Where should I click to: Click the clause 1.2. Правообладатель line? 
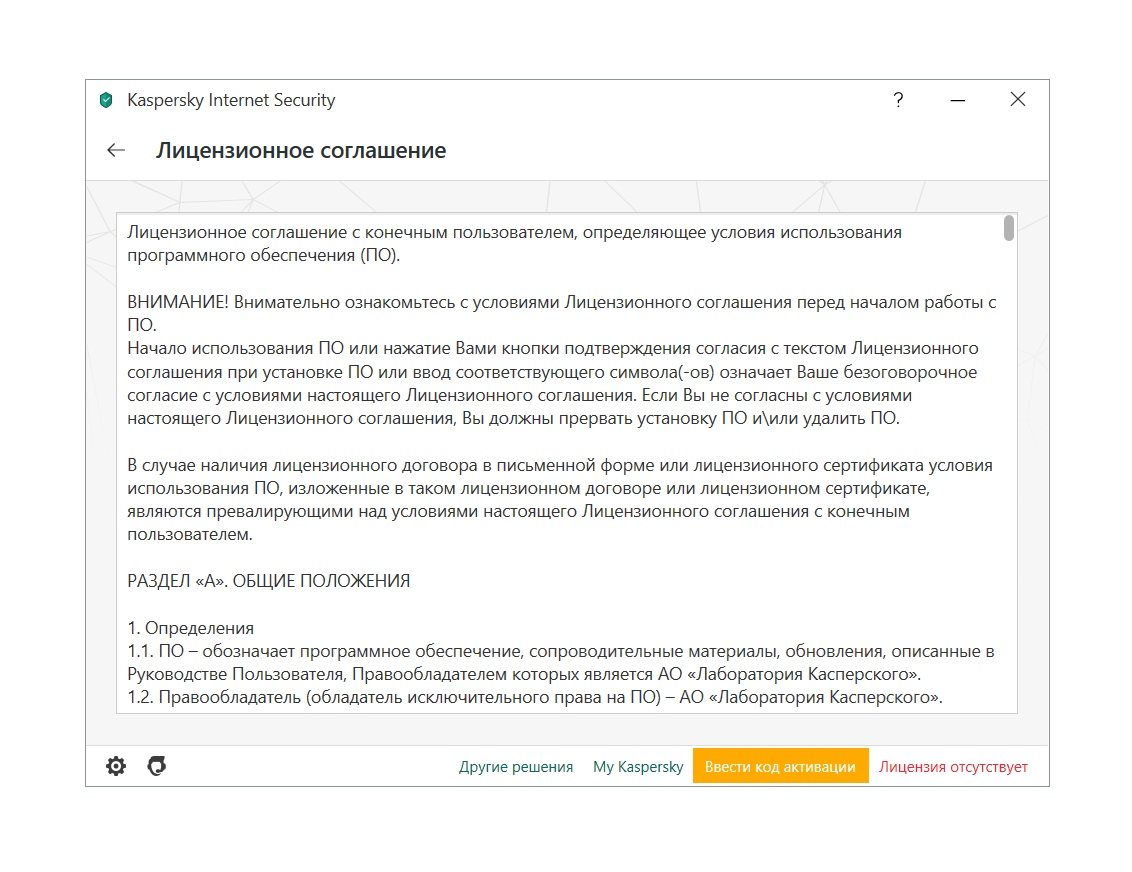[535, 697]
